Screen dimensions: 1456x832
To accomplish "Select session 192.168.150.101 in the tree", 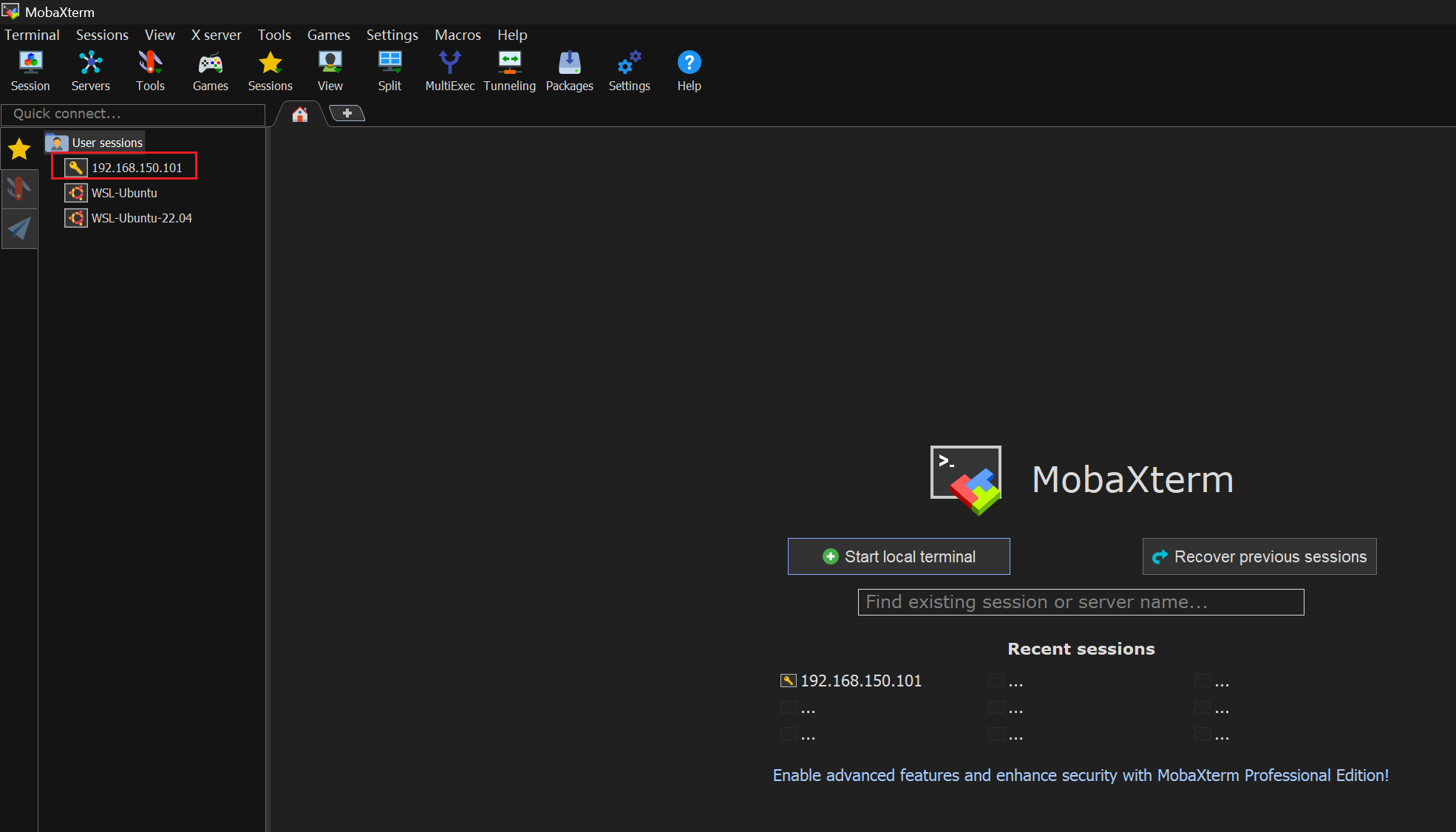I will pos(137,168).
